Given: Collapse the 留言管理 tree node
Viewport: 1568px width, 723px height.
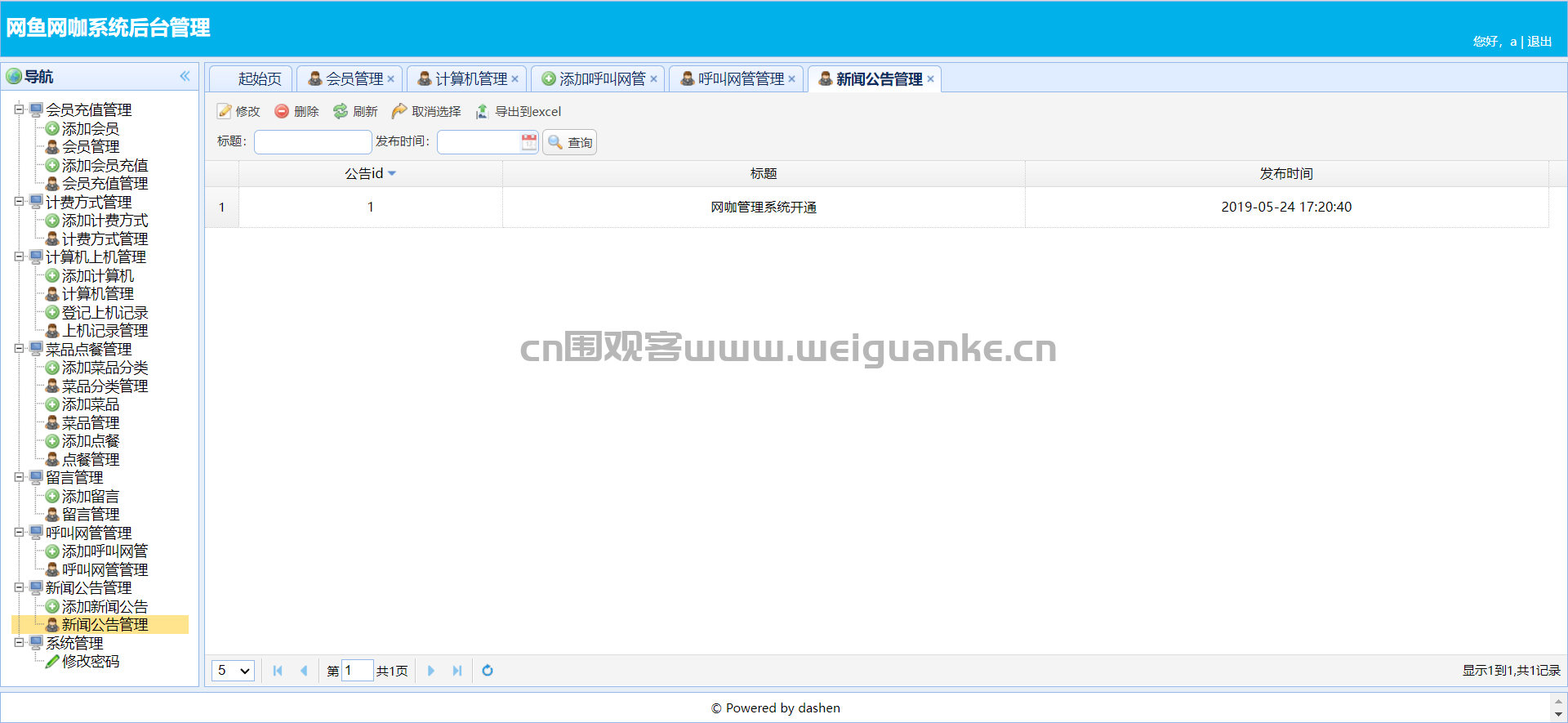Looking at the screenshot, I should 20,477.
